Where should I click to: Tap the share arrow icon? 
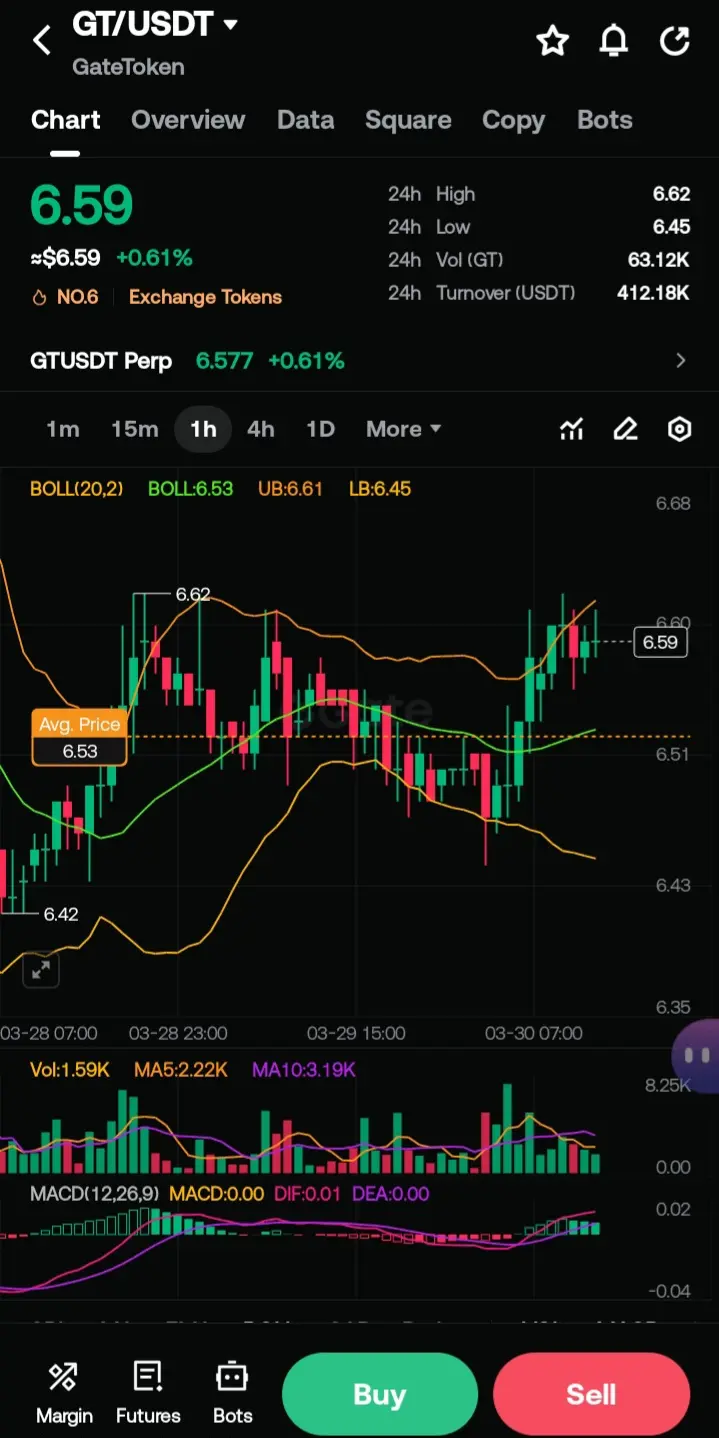coord(676,41)
